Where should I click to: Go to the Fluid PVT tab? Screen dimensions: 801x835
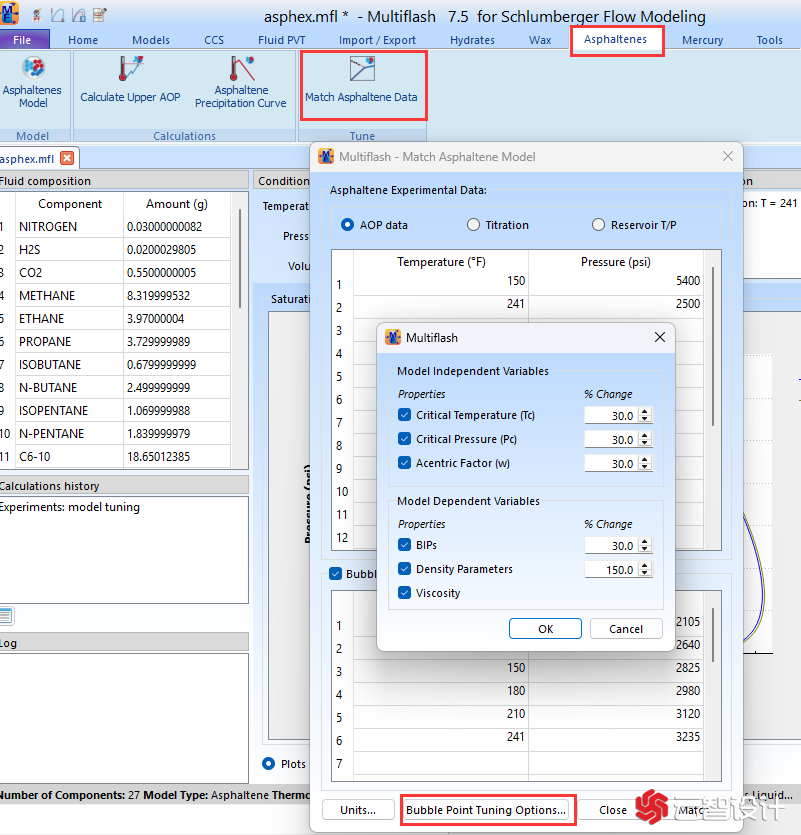(x=282, y=40)
